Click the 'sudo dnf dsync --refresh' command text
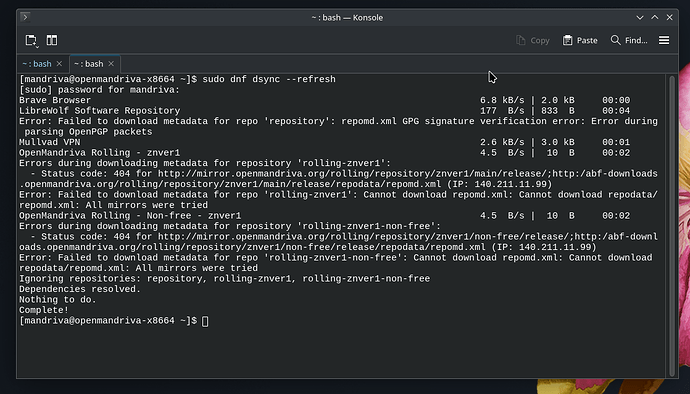690x394 pixels. 269,79
